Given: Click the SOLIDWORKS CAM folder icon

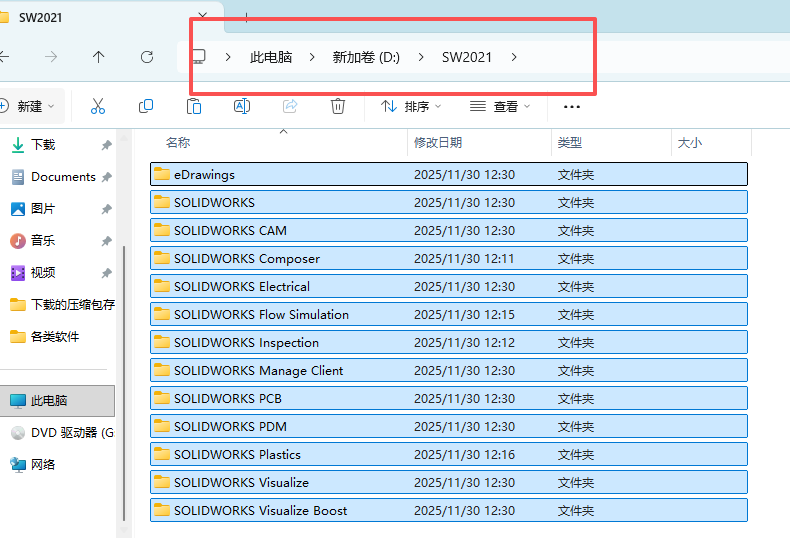Looking at the screenshot, I should (162, 230).
